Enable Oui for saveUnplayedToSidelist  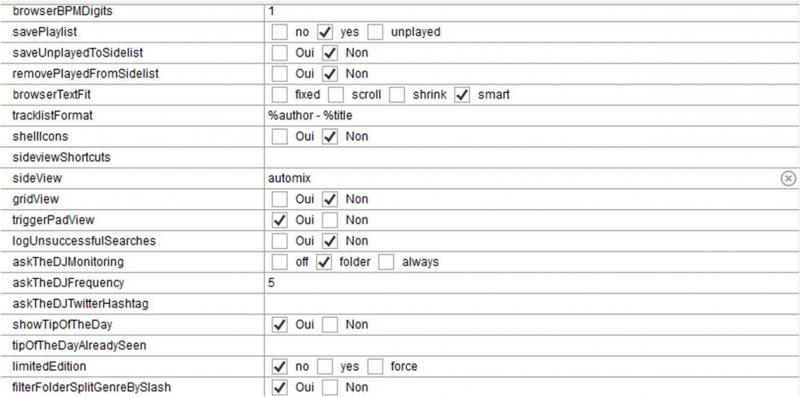point(280,53)
